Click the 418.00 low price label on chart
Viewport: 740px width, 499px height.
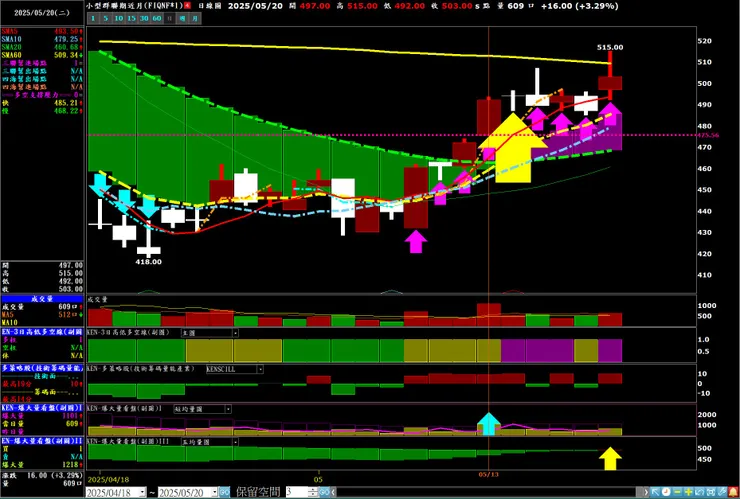click(148, 262)
